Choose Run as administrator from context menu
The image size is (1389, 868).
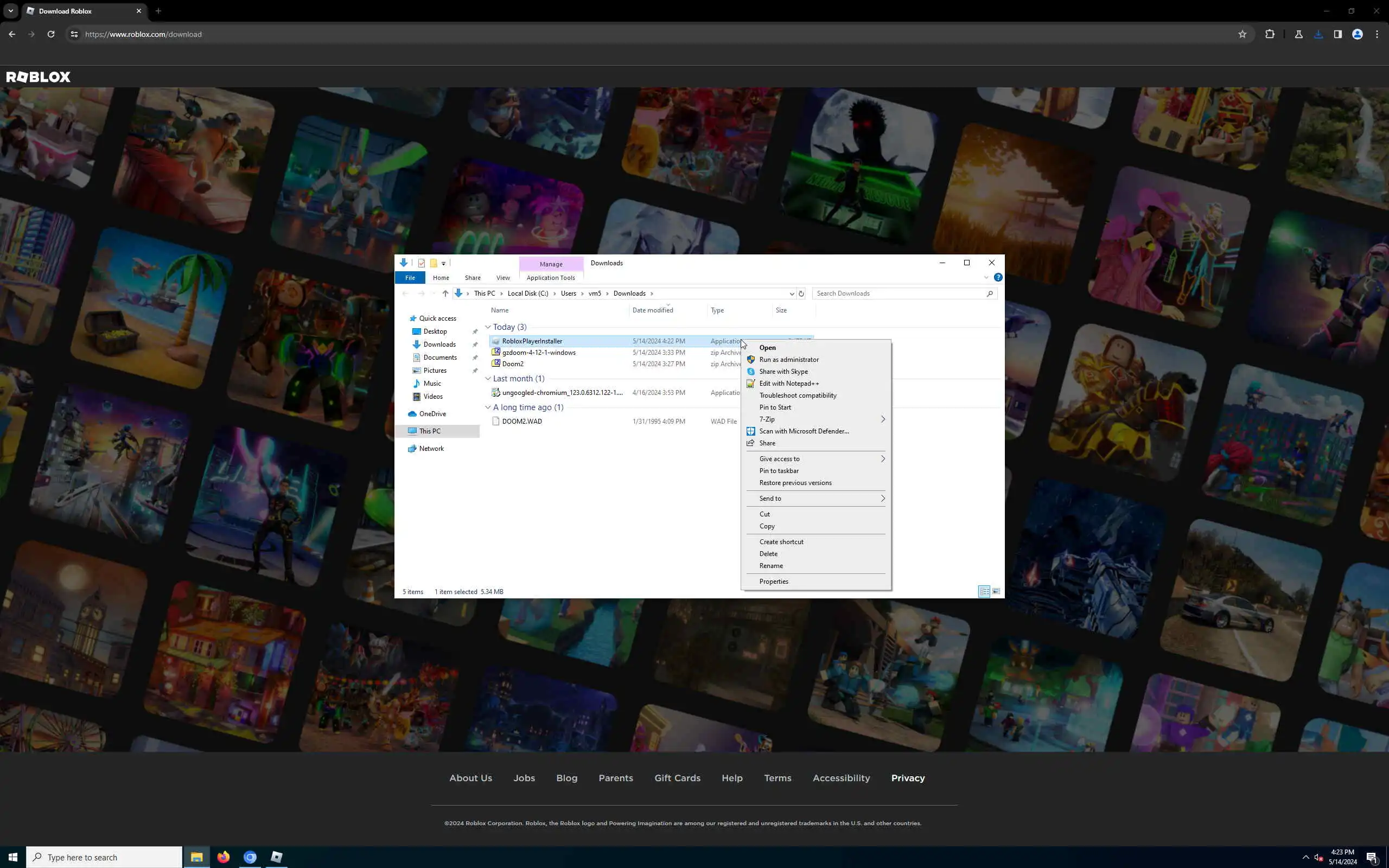(x=788, y=359)
